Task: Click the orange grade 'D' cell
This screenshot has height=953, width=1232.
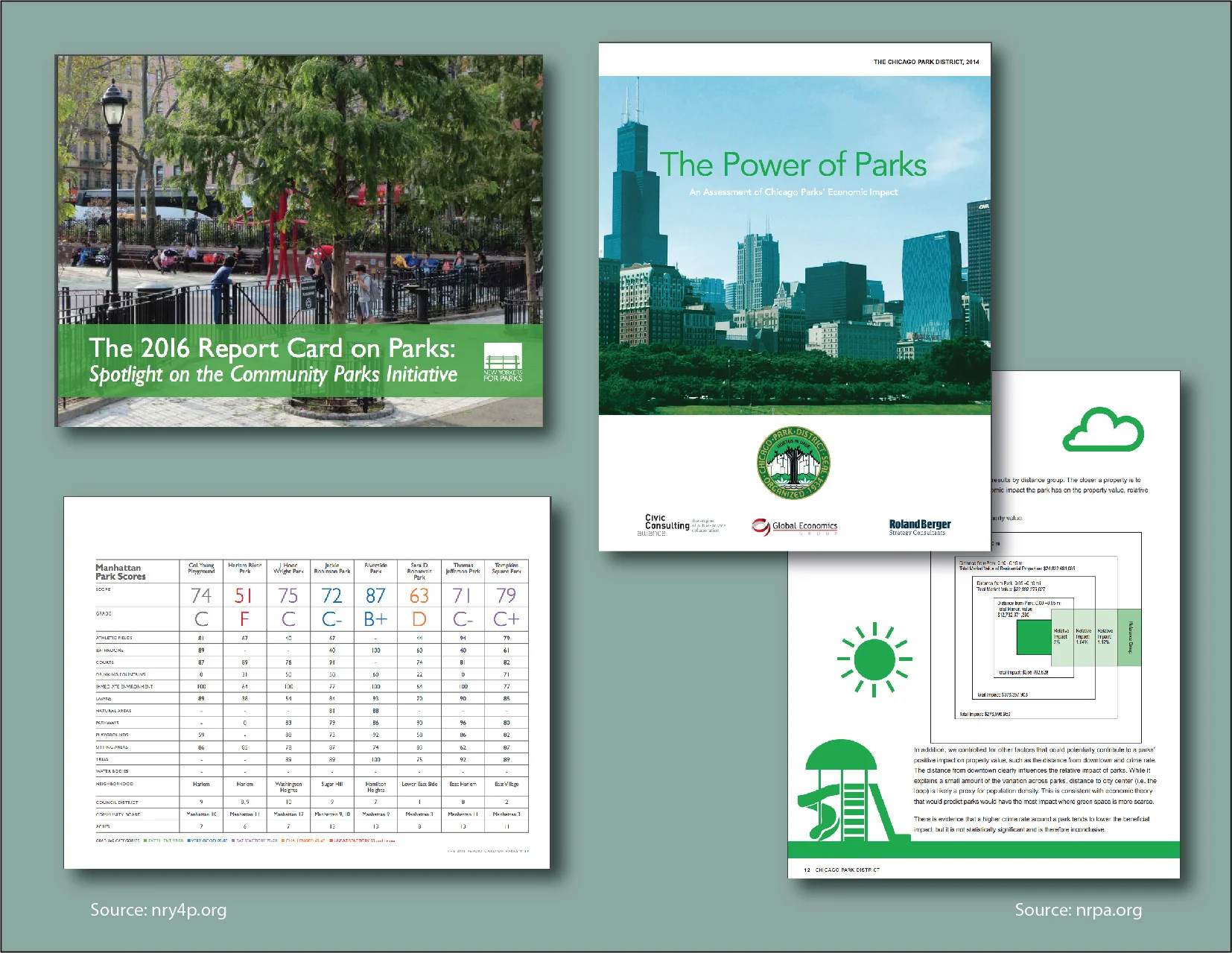Action: point(419,619)
